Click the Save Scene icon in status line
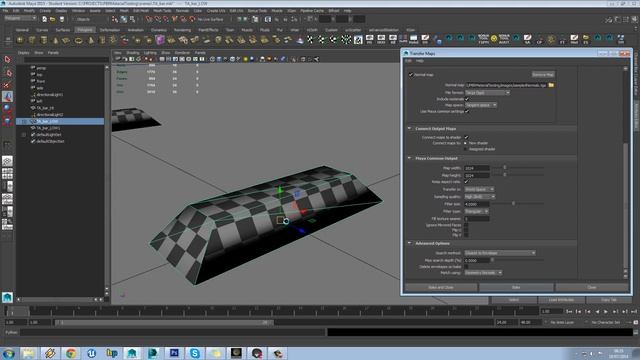 coord(62,19)
